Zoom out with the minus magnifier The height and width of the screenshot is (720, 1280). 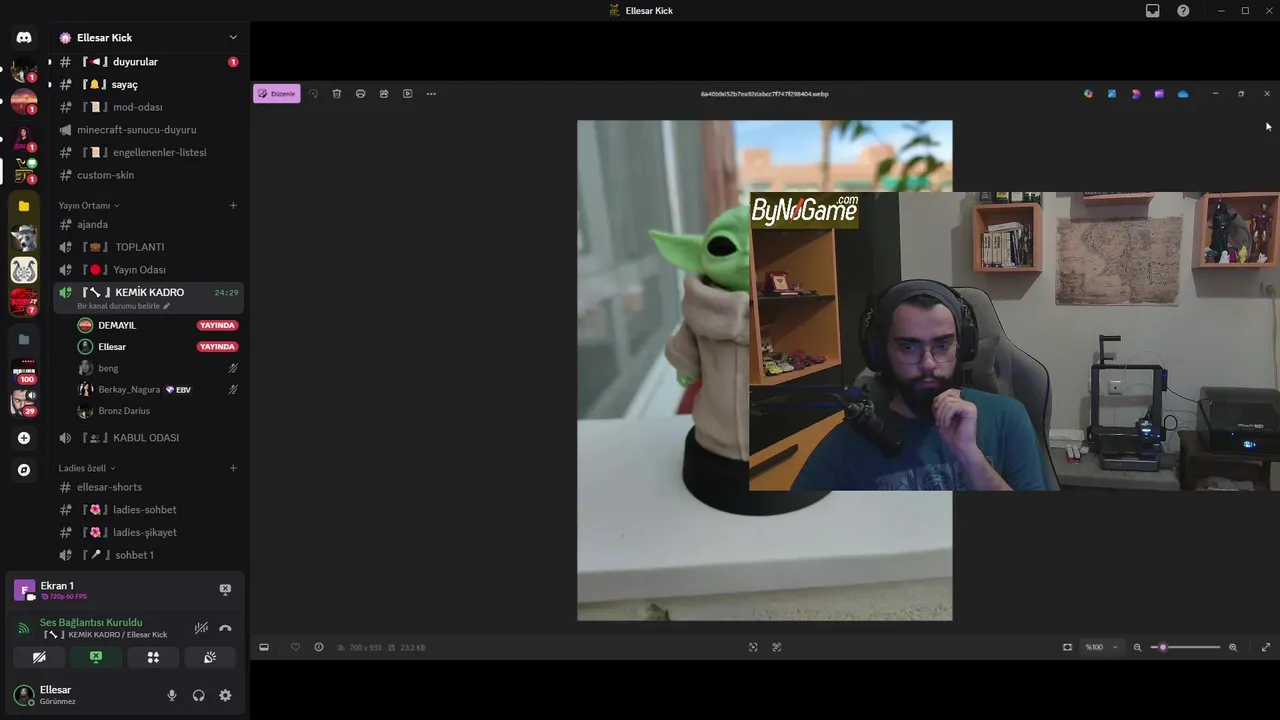[x=1137, y=647]
